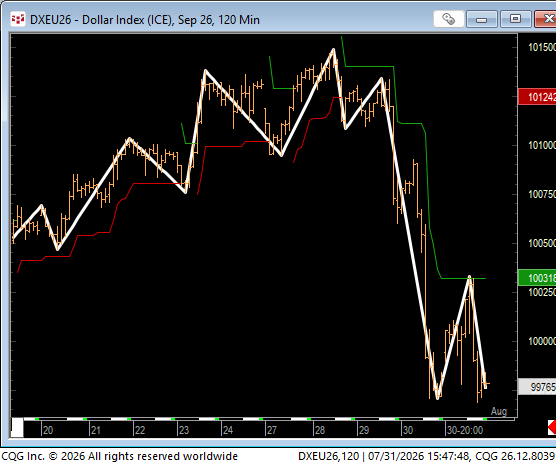Click the 30-20:00 time axis label
Image resolution: width=556 pixels, height=464 pixels.
tap(465, 430)
